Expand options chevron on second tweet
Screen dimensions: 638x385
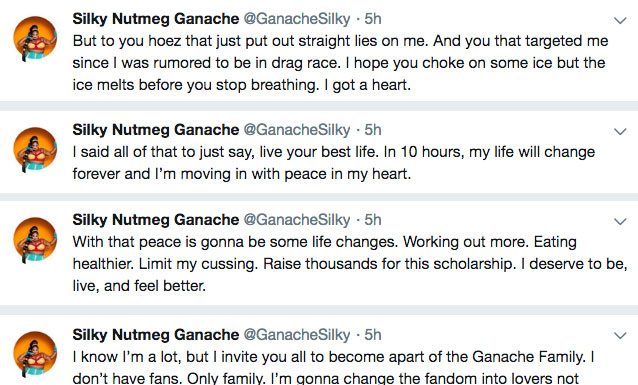[x=620, y=131]
